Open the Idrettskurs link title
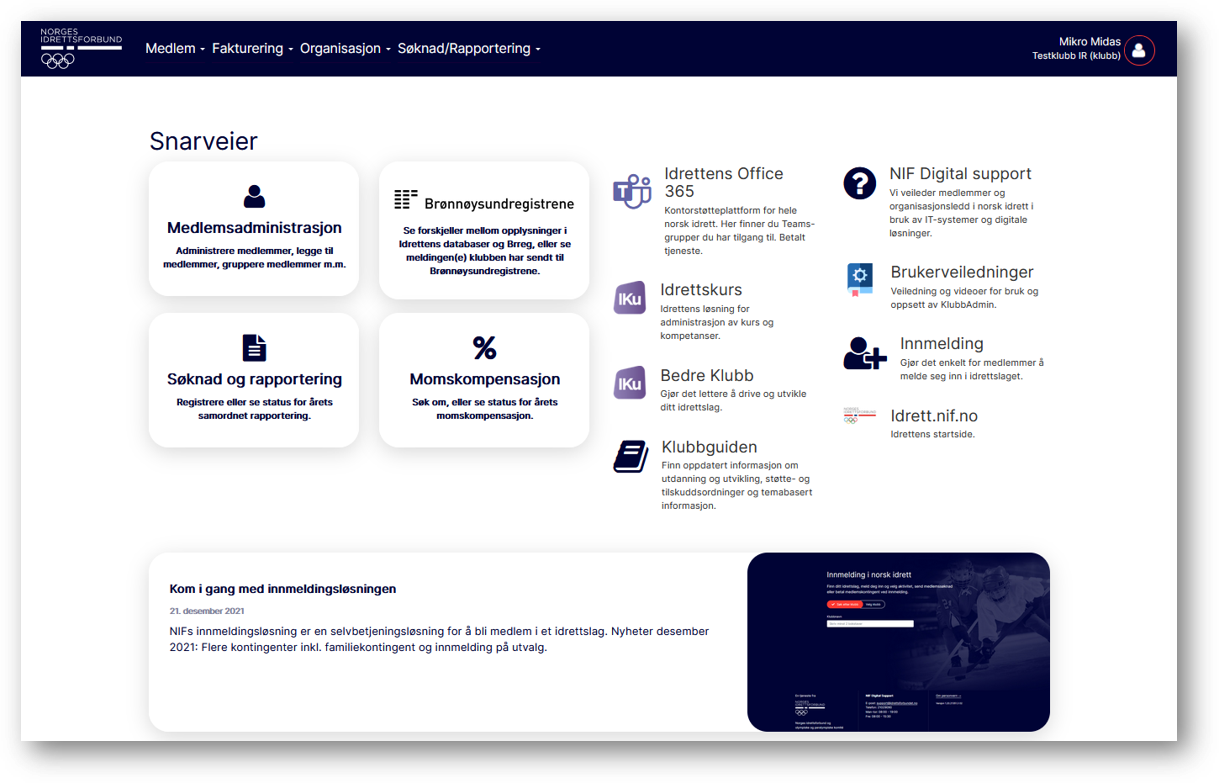Viewport: 1219px width, 783px height. click(x=701, y=290)
